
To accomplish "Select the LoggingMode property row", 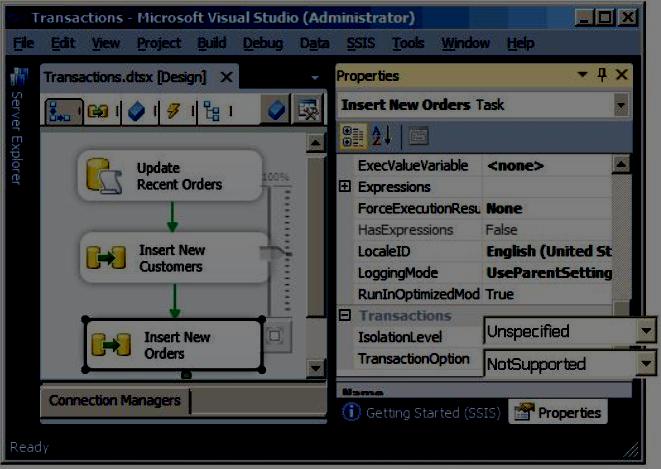I will click(x=474, y=273).
